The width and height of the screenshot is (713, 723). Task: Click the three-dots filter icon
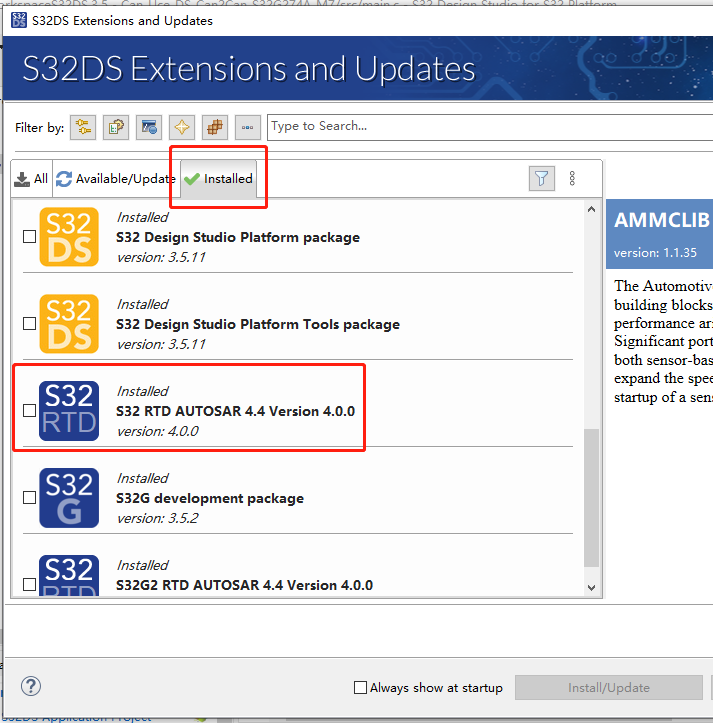(248, 127)
